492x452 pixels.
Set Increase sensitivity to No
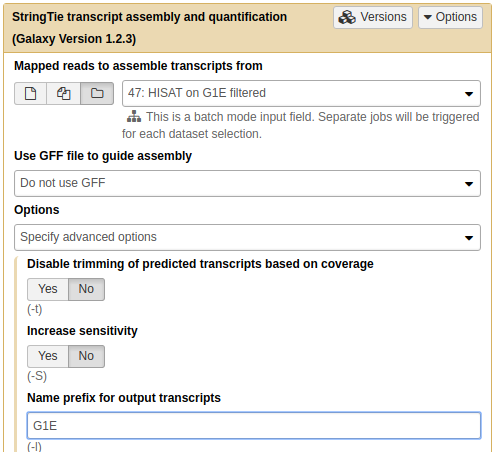[86, 356]
